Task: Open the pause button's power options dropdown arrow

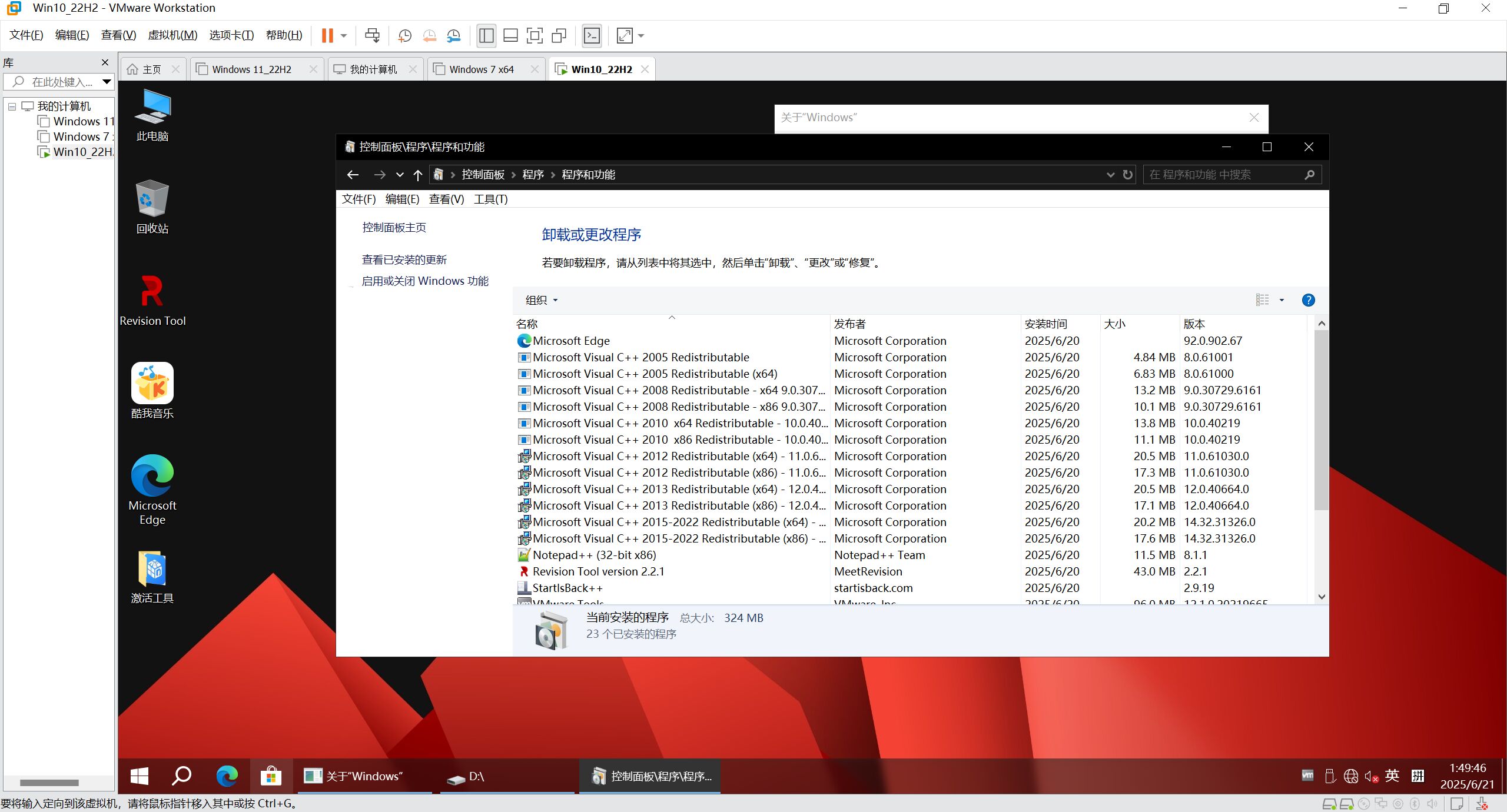Action: coord(344,36)
